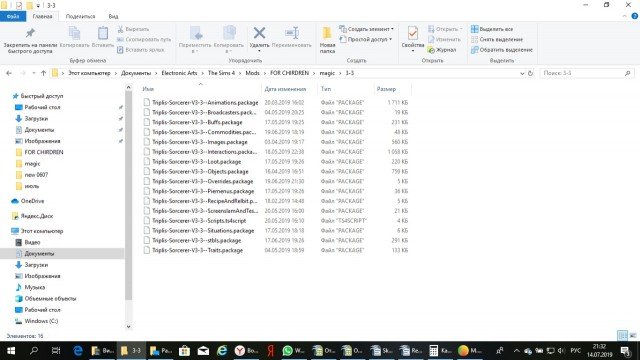The width and height of the screenshot is (640, 360).
Task: Open Microsoft Store on the taskbar
Action: 184,351
